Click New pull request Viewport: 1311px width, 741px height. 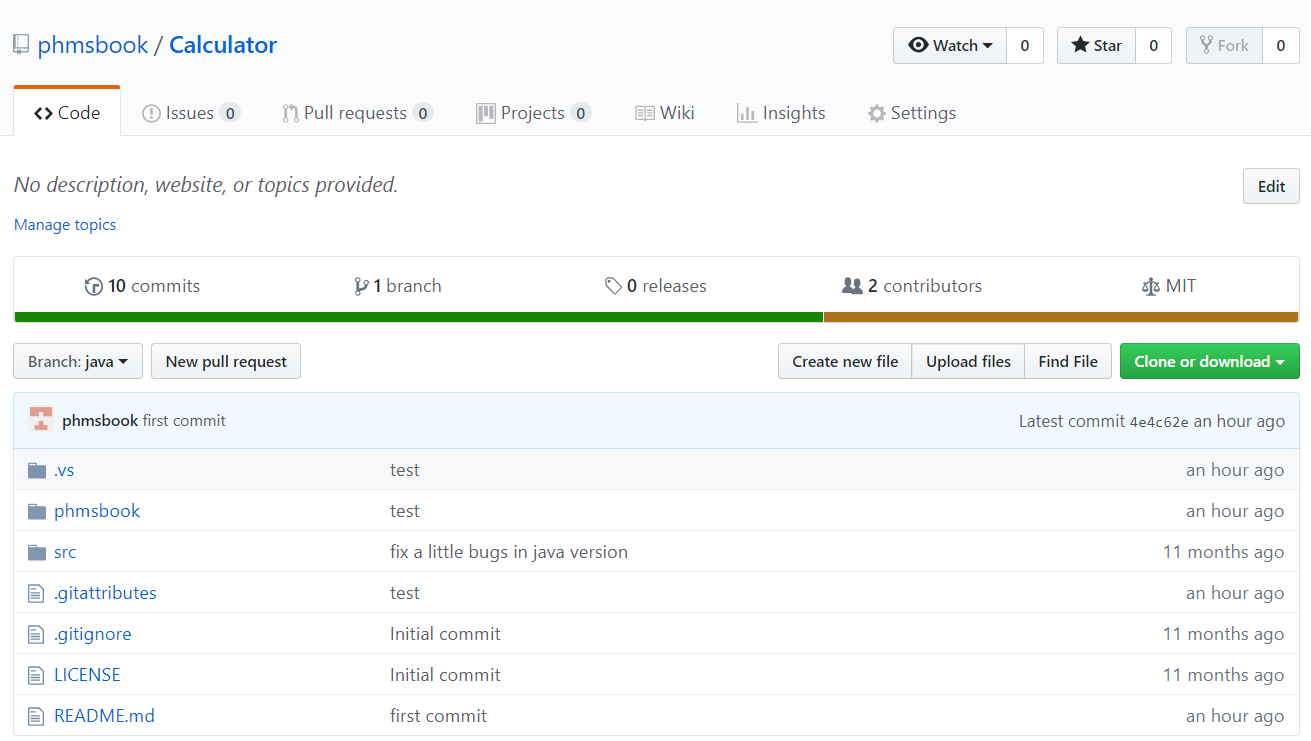click(226, 361)
